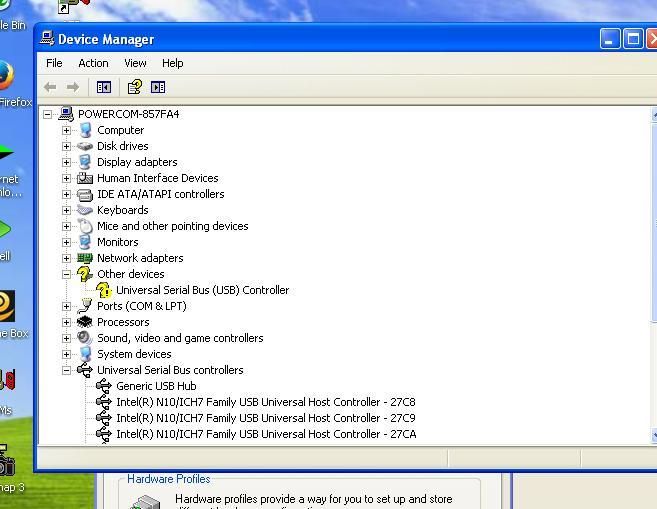Viewport: 657px width, 509px height.
Task: Collapse the Other devices node
Action: pyautogui.click(x=67, y=274)
